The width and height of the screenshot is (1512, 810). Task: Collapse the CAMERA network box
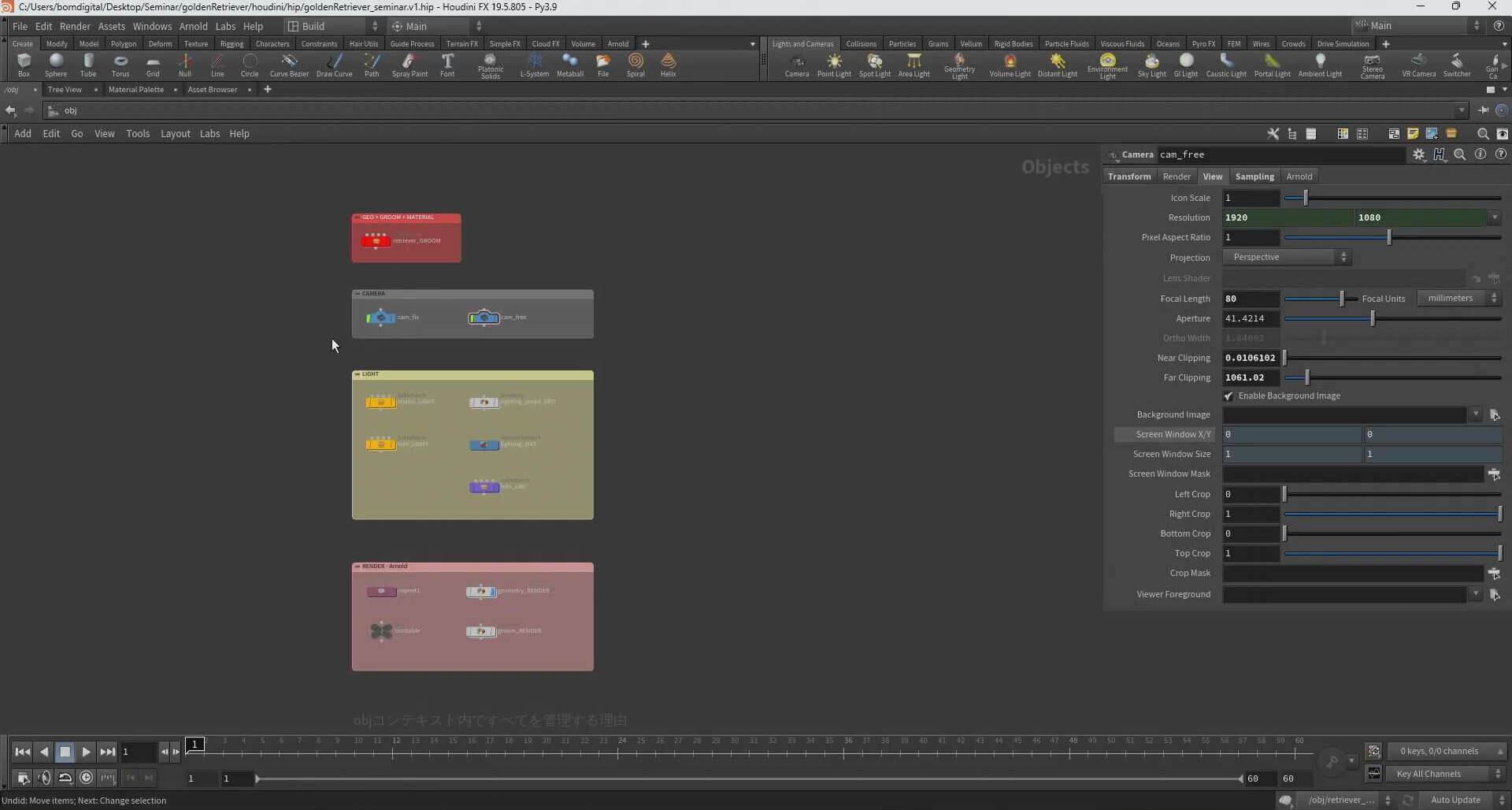pos(358,294)
